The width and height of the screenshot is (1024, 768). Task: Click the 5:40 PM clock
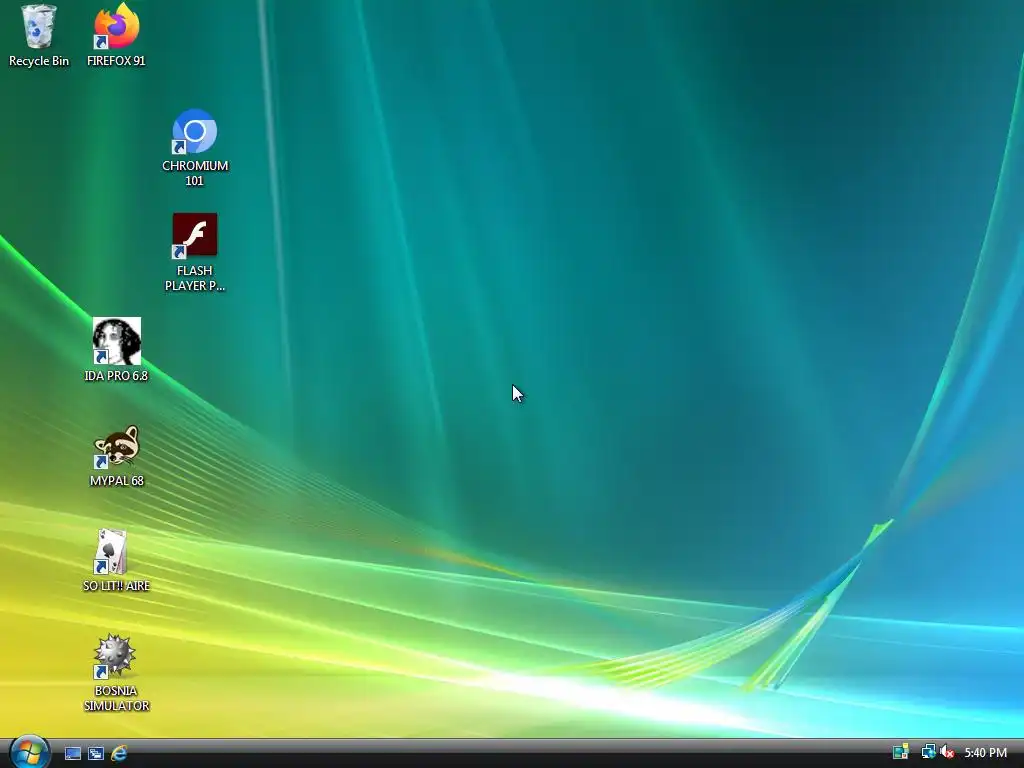pyautogui.click(x=985, y=752)
